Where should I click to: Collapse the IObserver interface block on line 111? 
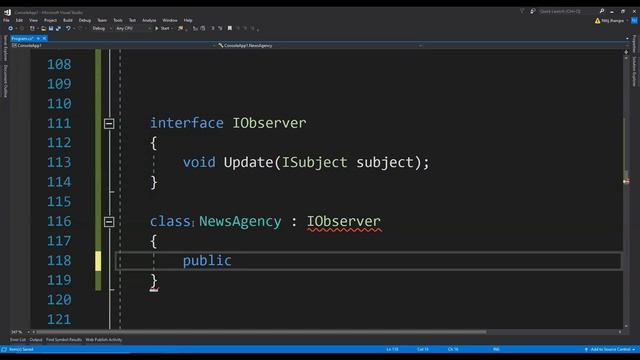click(109, 123)
